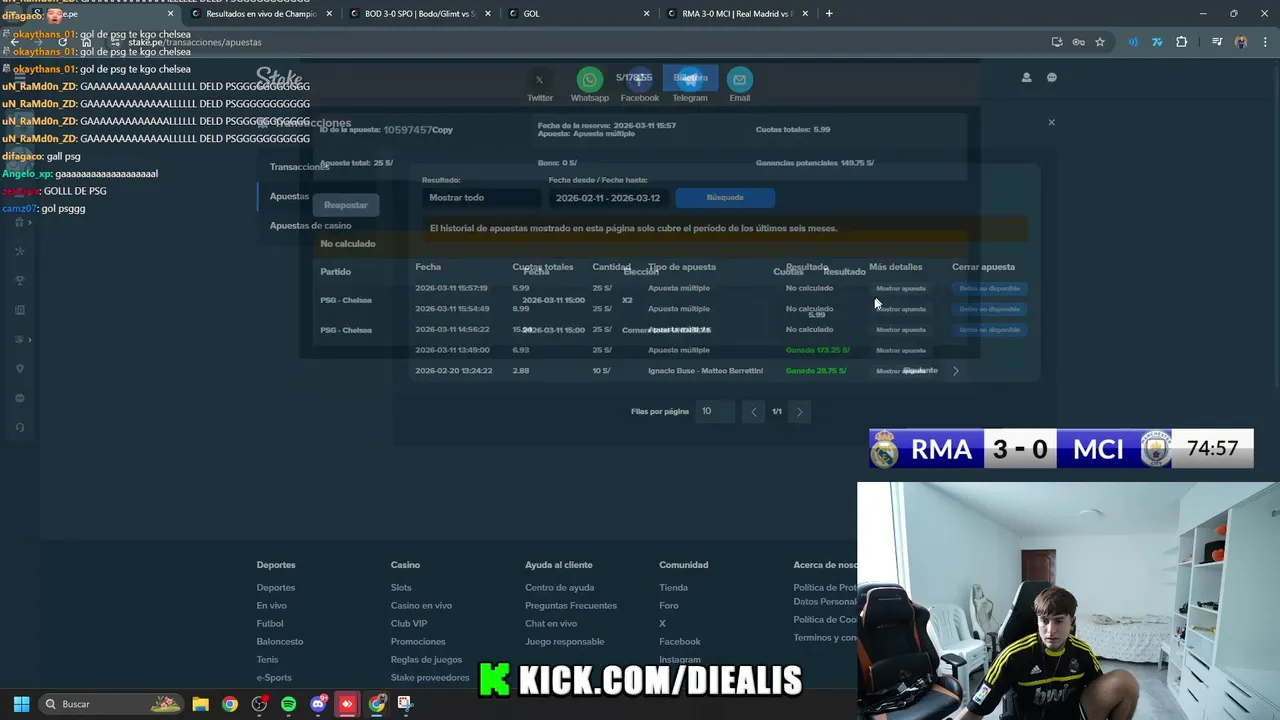
Task: Open the password key icon in address bar
Action: click(1078, 42)
